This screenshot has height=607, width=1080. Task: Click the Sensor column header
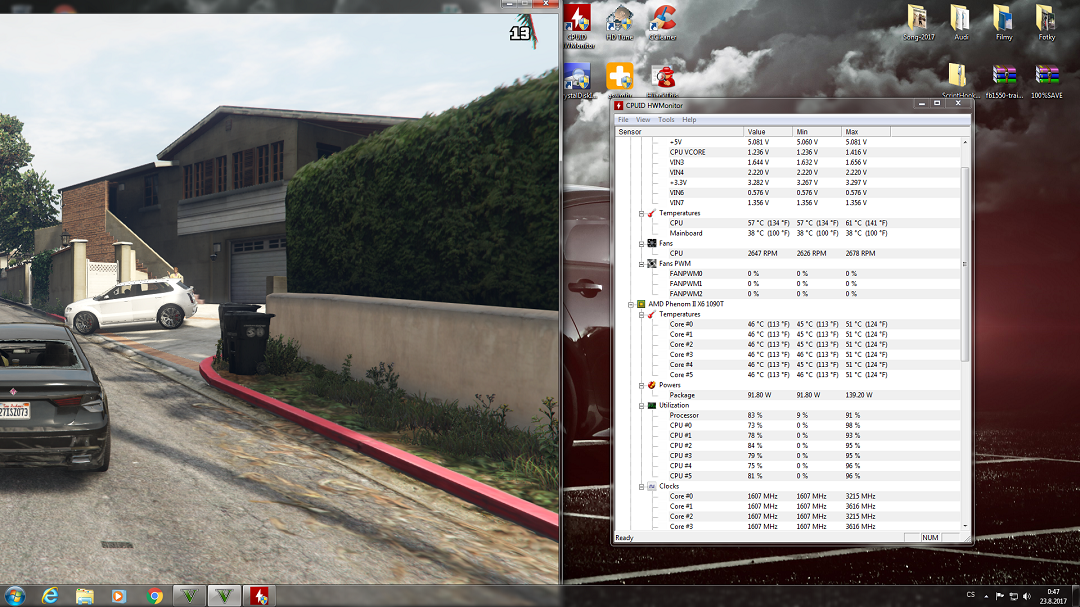pos(679,132)
